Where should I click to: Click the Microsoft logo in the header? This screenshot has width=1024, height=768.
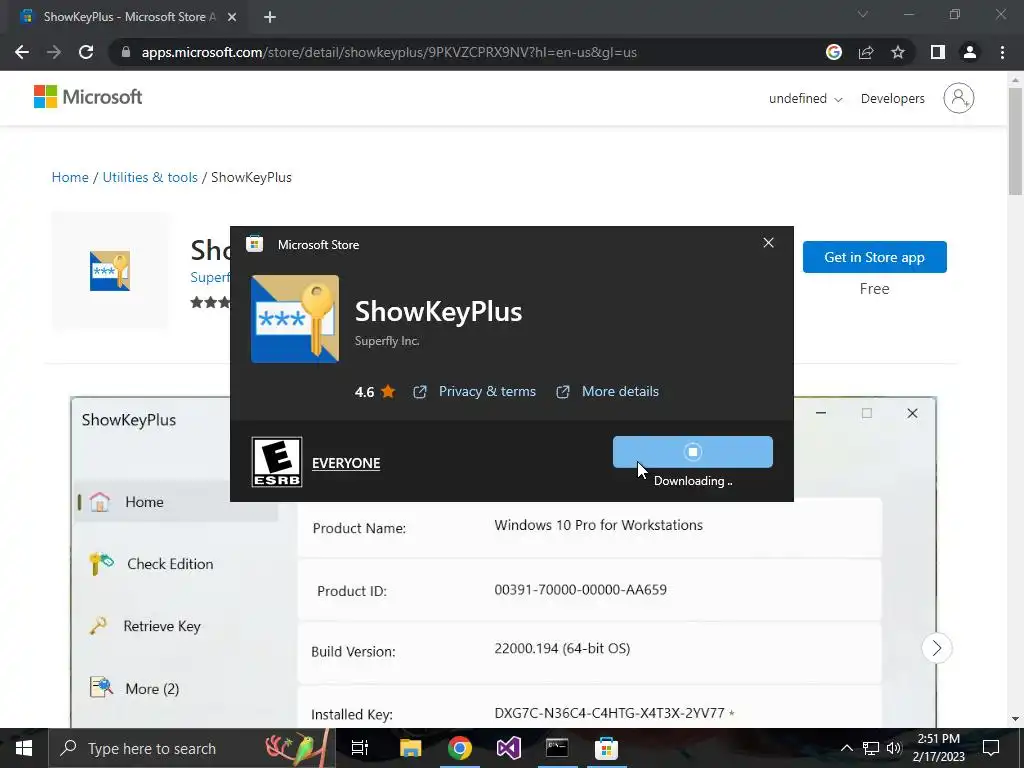pyautogui.click(x=88, y=97)
